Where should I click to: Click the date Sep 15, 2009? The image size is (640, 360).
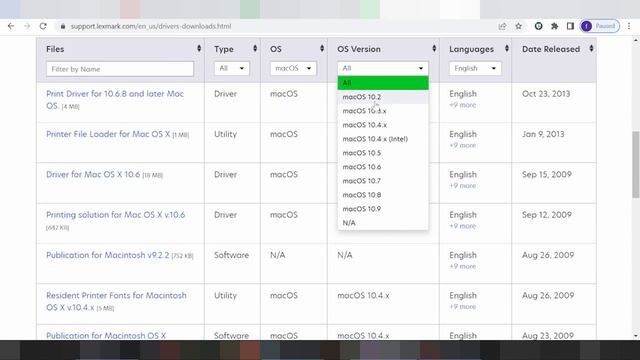pos(547,174)
